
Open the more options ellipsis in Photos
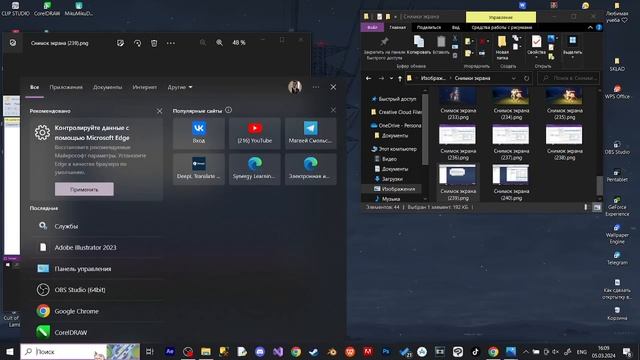coord(171,43)
